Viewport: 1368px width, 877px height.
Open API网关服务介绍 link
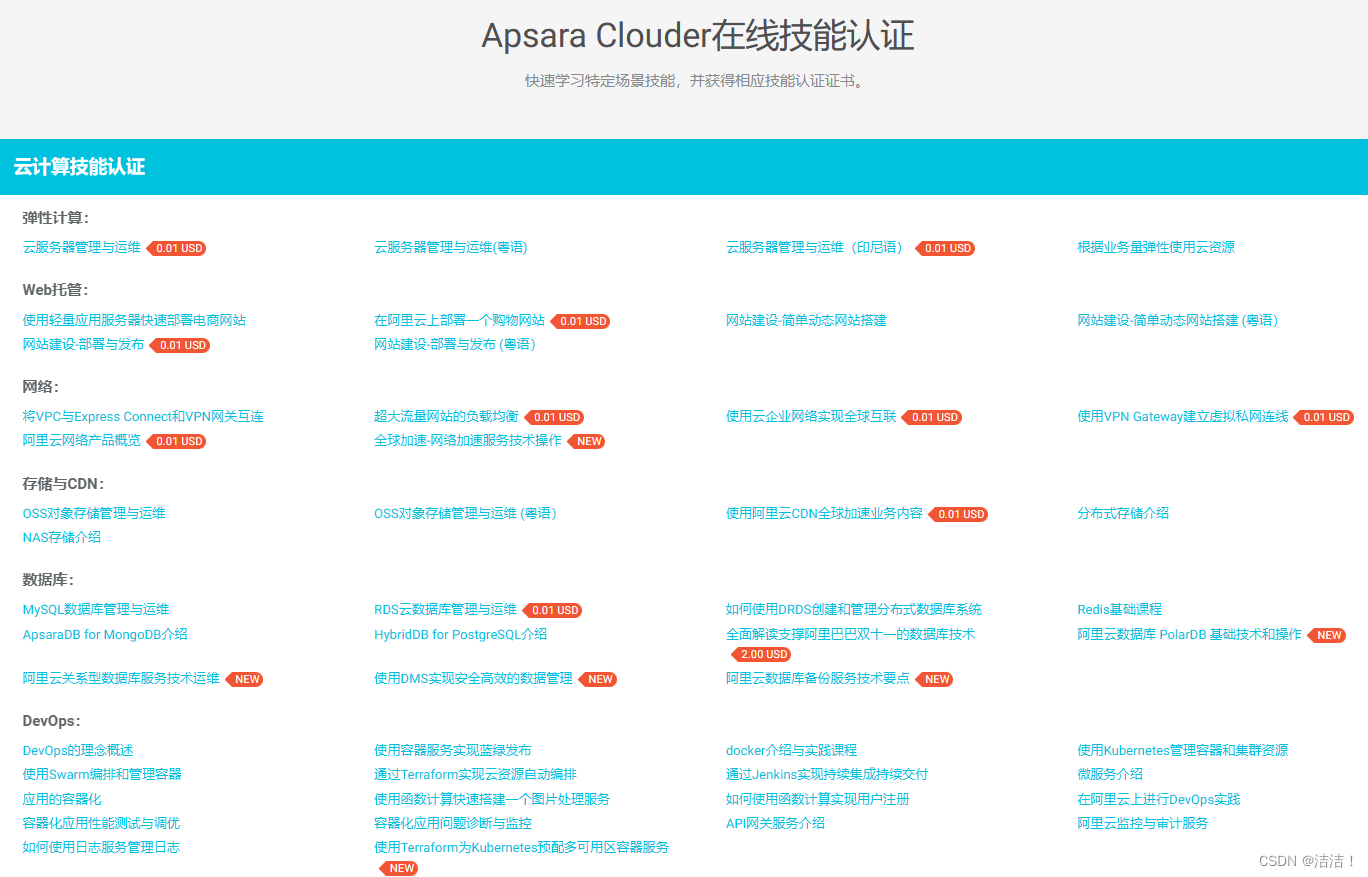pos(775,823)
